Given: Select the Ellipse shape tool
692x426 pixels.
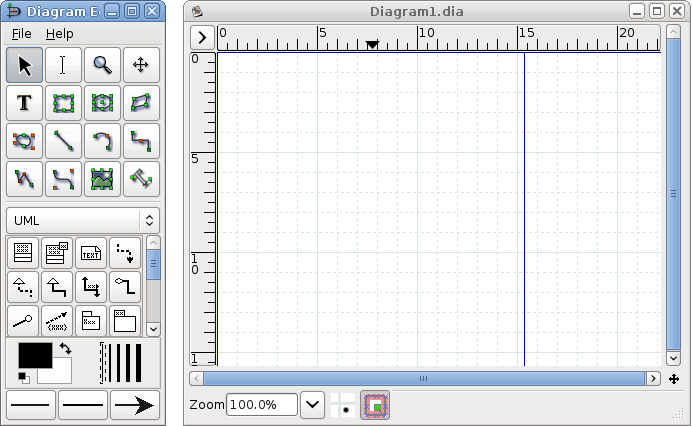Looking at the screenshot, I should [x=102, y=103].
